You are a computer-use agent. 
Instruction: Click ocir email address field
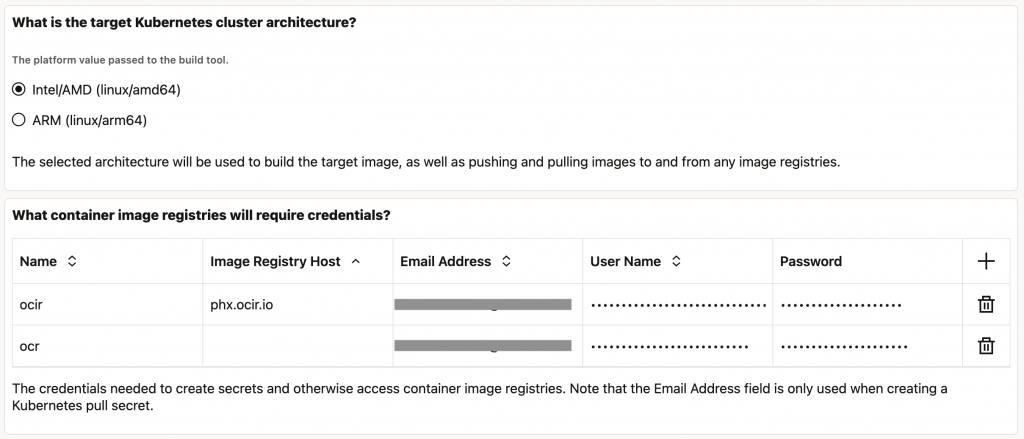point(483,304)
